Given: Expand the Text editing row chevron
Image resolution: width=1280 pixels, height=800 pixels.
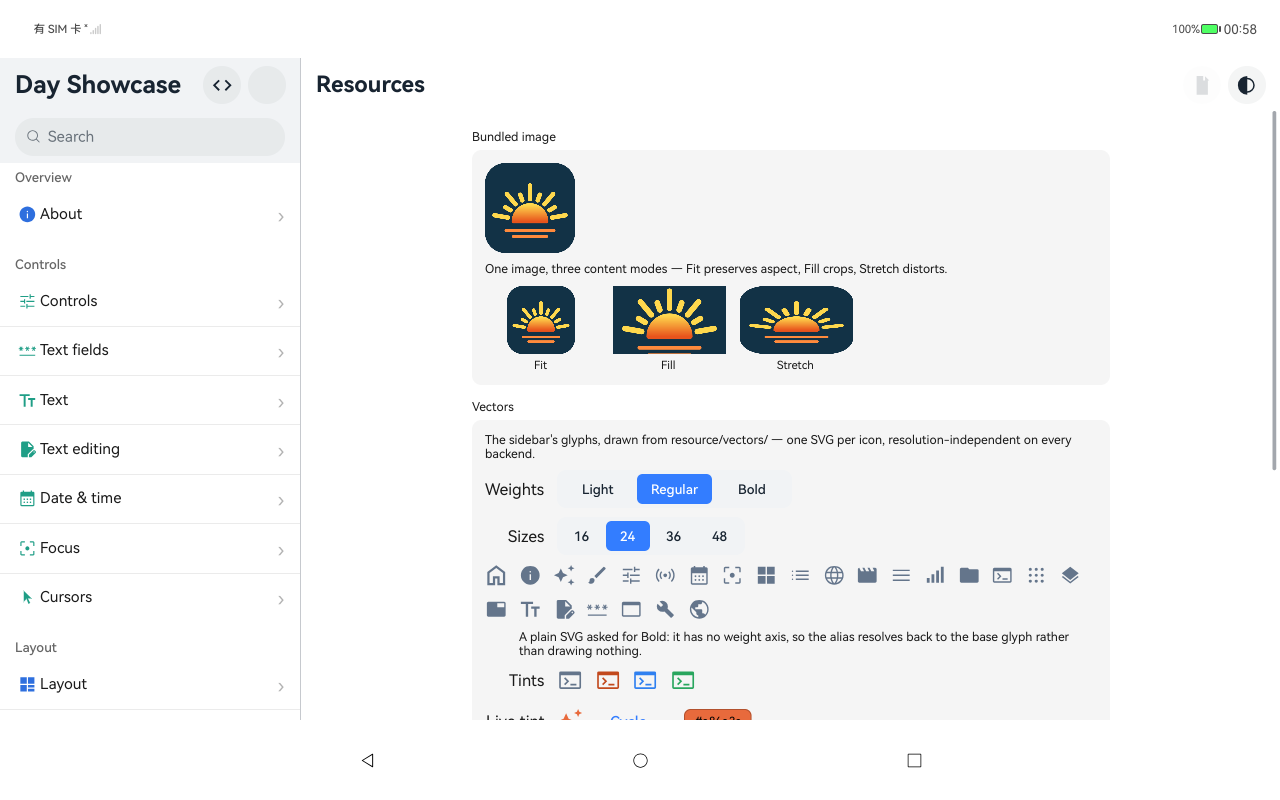Looking at the screenshot, I should tap(281, 451).
